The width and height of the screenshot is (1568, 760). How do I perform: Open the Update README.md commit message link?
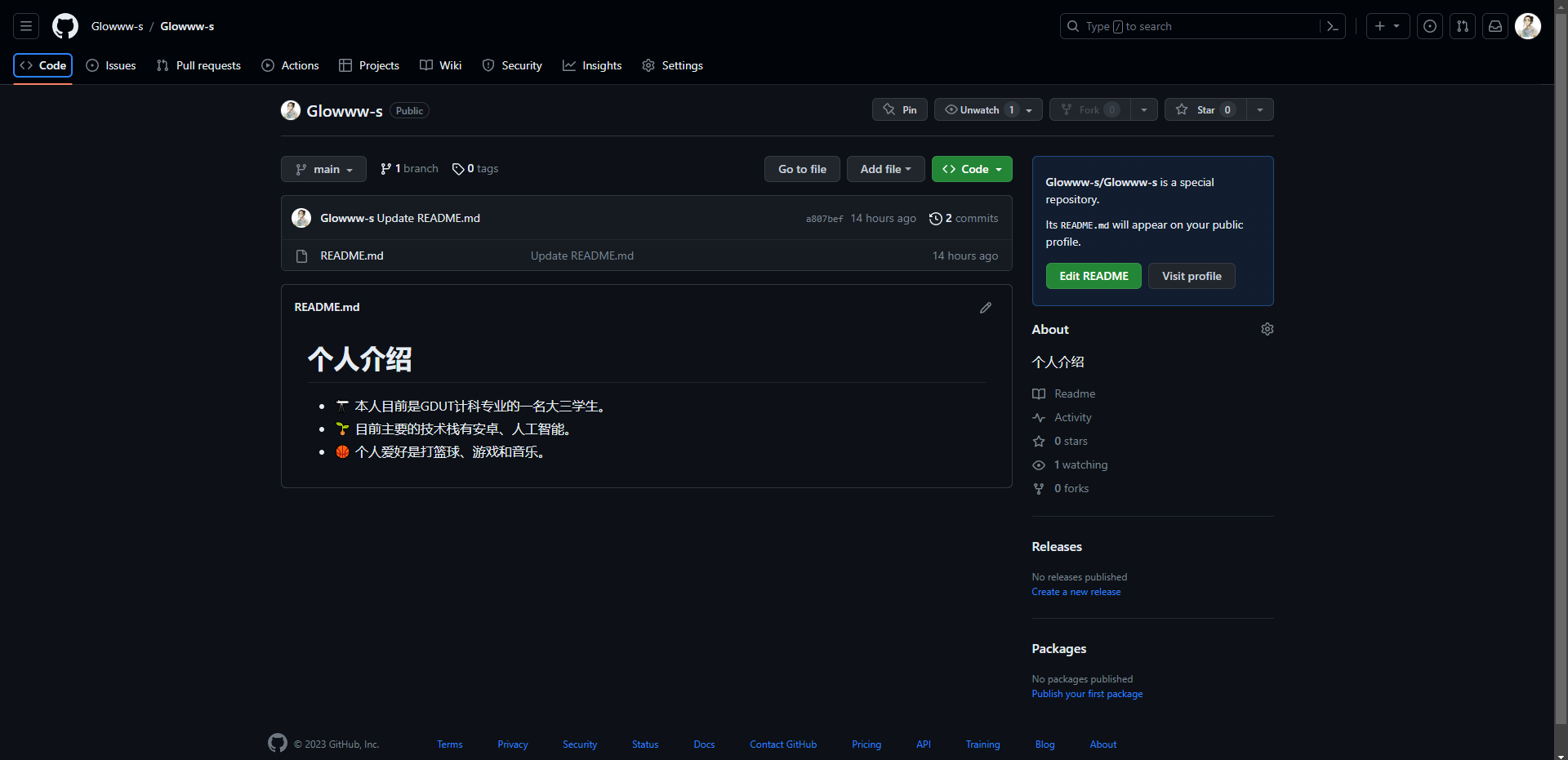tap(582, 256)
